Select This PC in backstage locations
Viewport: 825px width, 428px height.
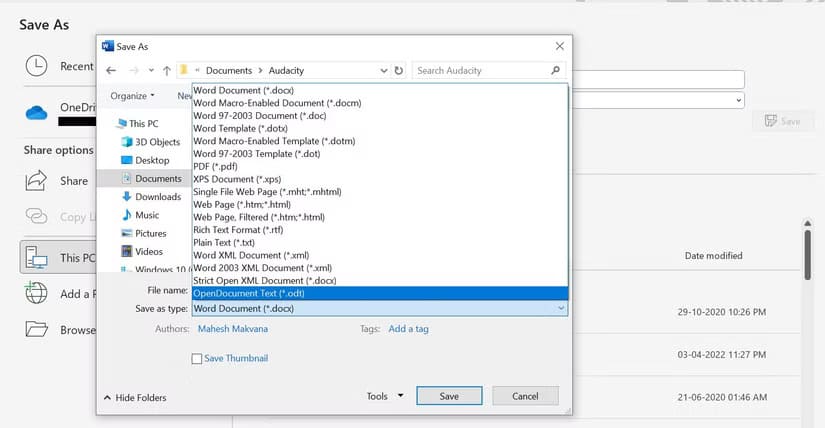(x=58, y=257)
